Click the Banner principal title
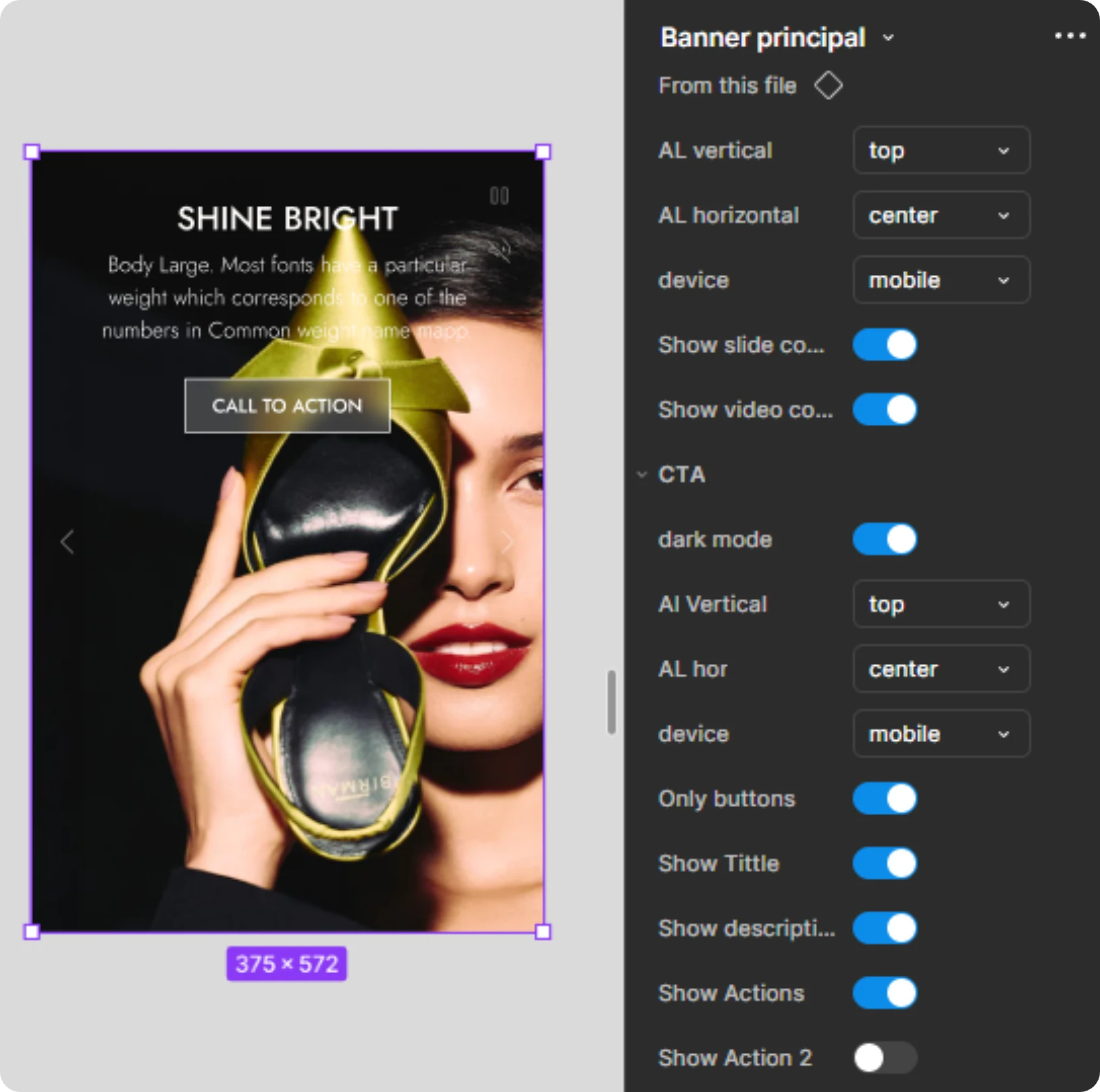The height and width of the screenshot is (1092, 1100). tap(762, 38)
